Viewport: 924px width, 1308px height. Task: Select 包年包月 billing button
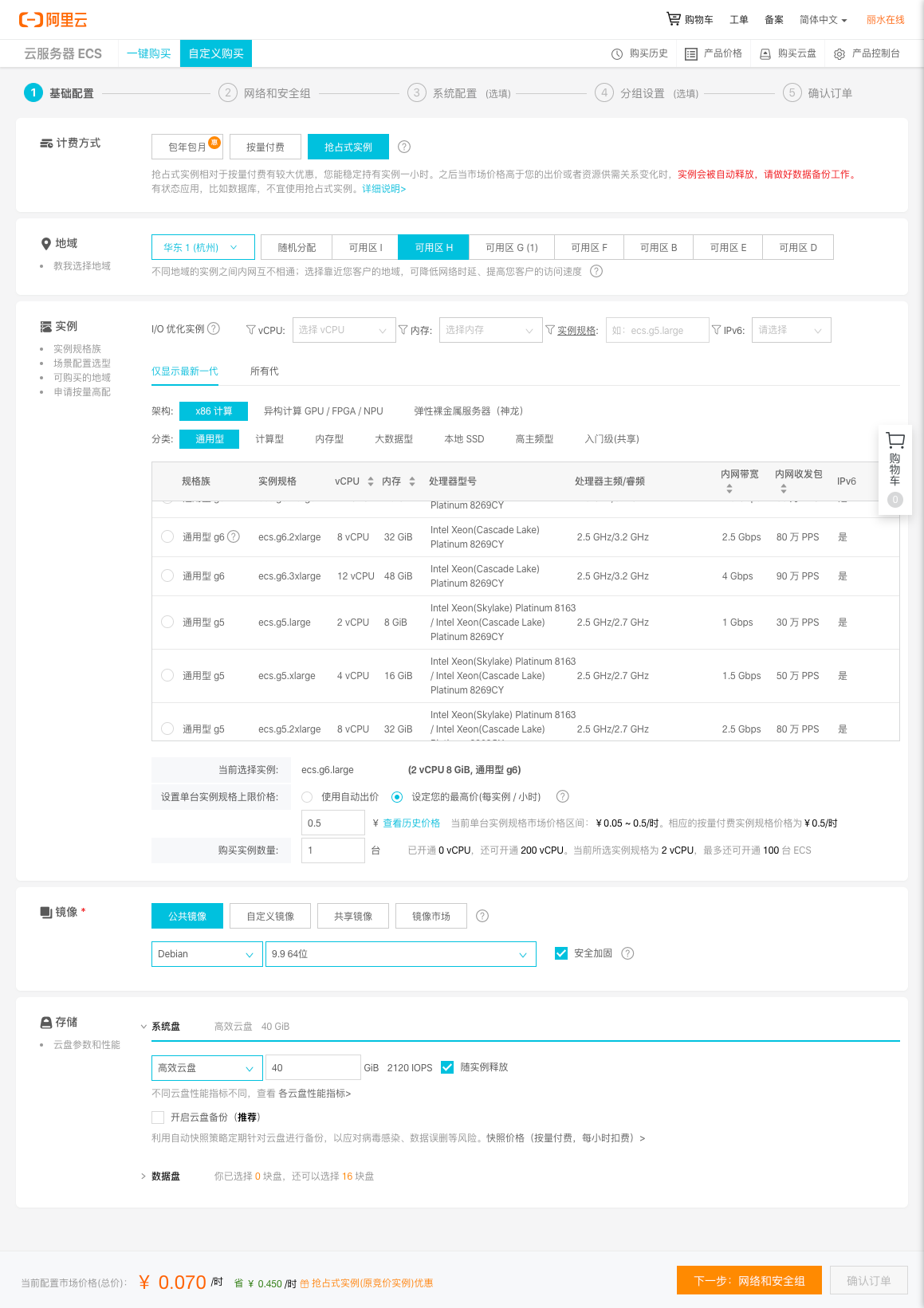click(x=187, y=147)
